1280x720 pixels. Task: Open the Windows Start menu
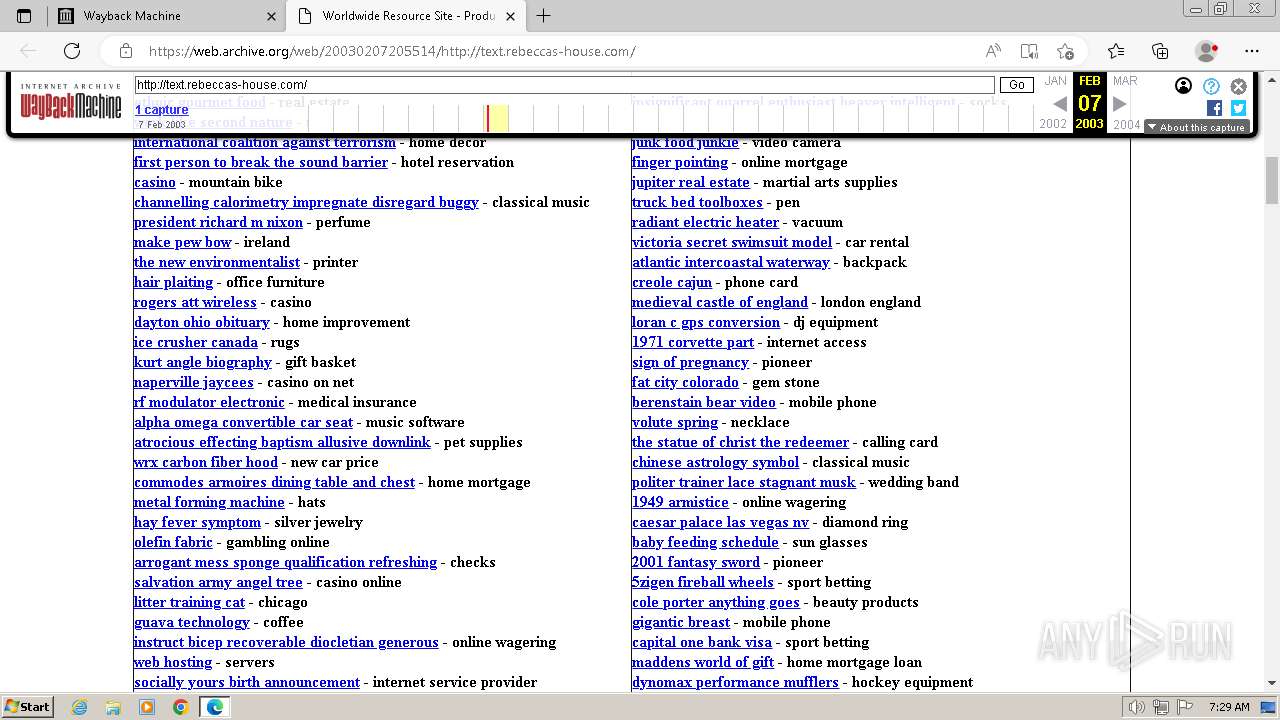tap(27, 707)
